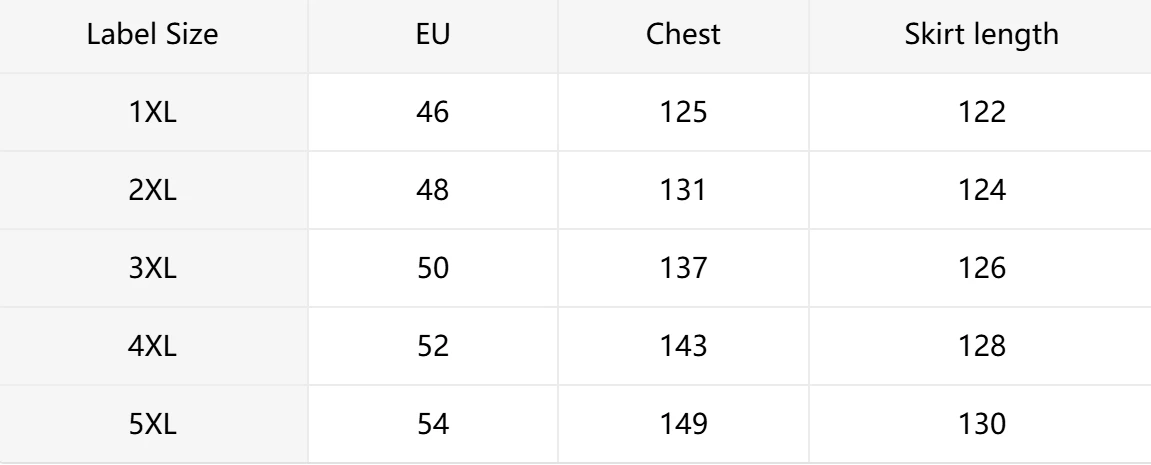Click skirt length value 128
1151x465 pixels.
981,346
